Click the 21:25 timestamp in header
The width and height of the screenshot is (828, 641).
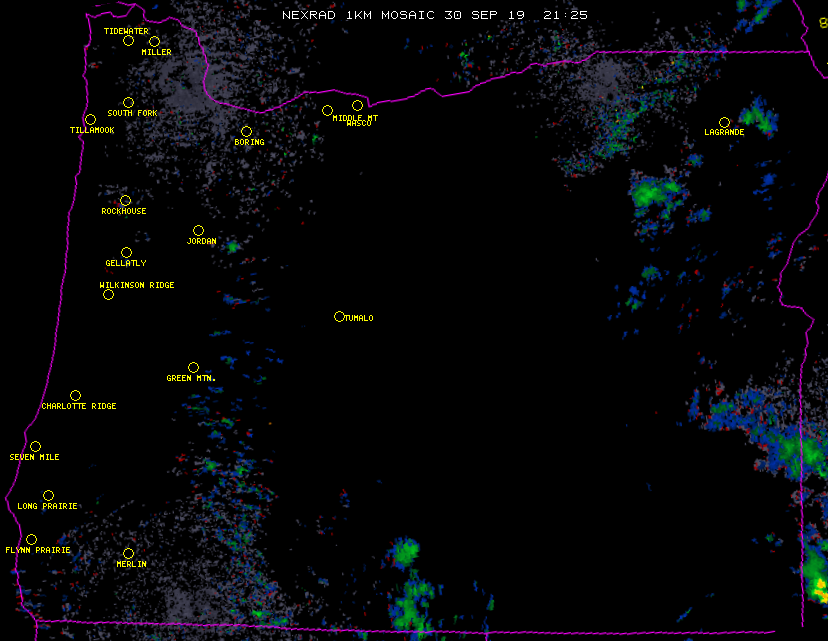[565, 15]
